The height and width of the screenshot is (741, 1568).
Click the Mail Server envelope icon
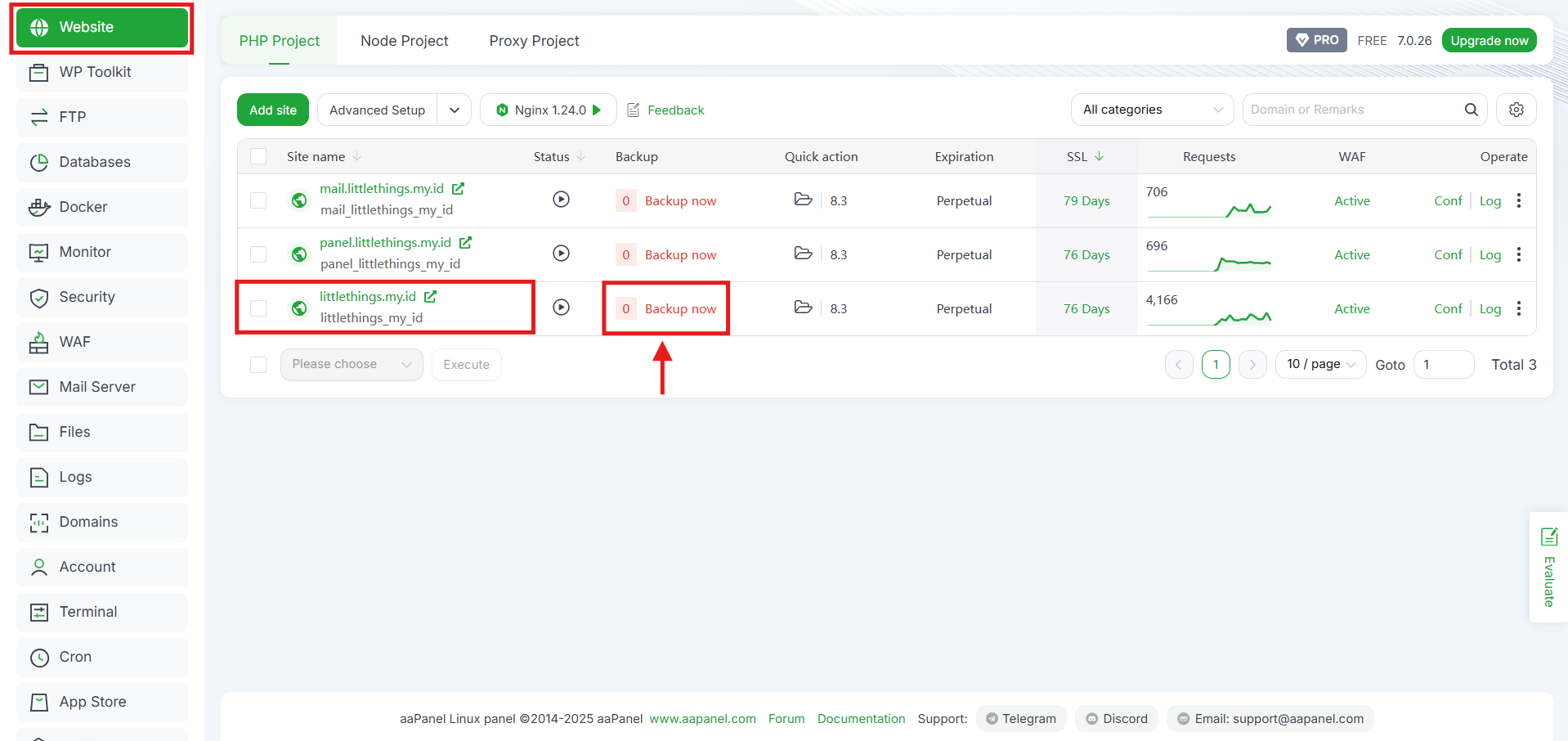point(39,387)
